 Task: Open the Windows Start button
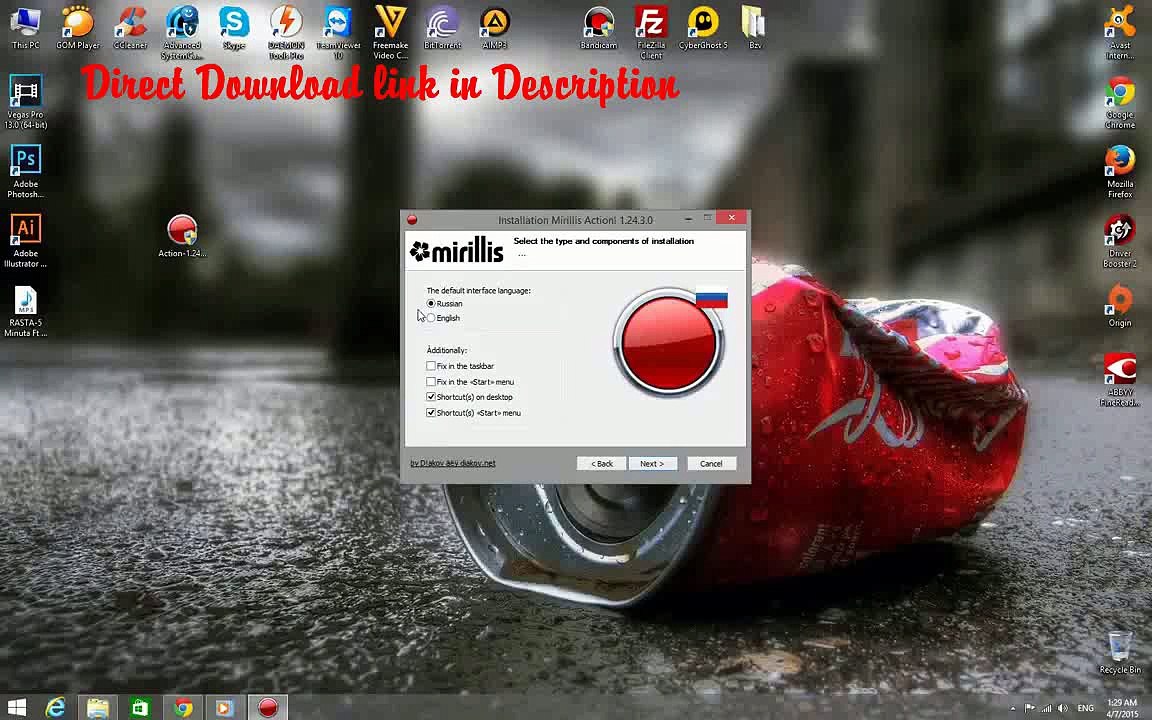pyautogui.click(x=16, y=708)
